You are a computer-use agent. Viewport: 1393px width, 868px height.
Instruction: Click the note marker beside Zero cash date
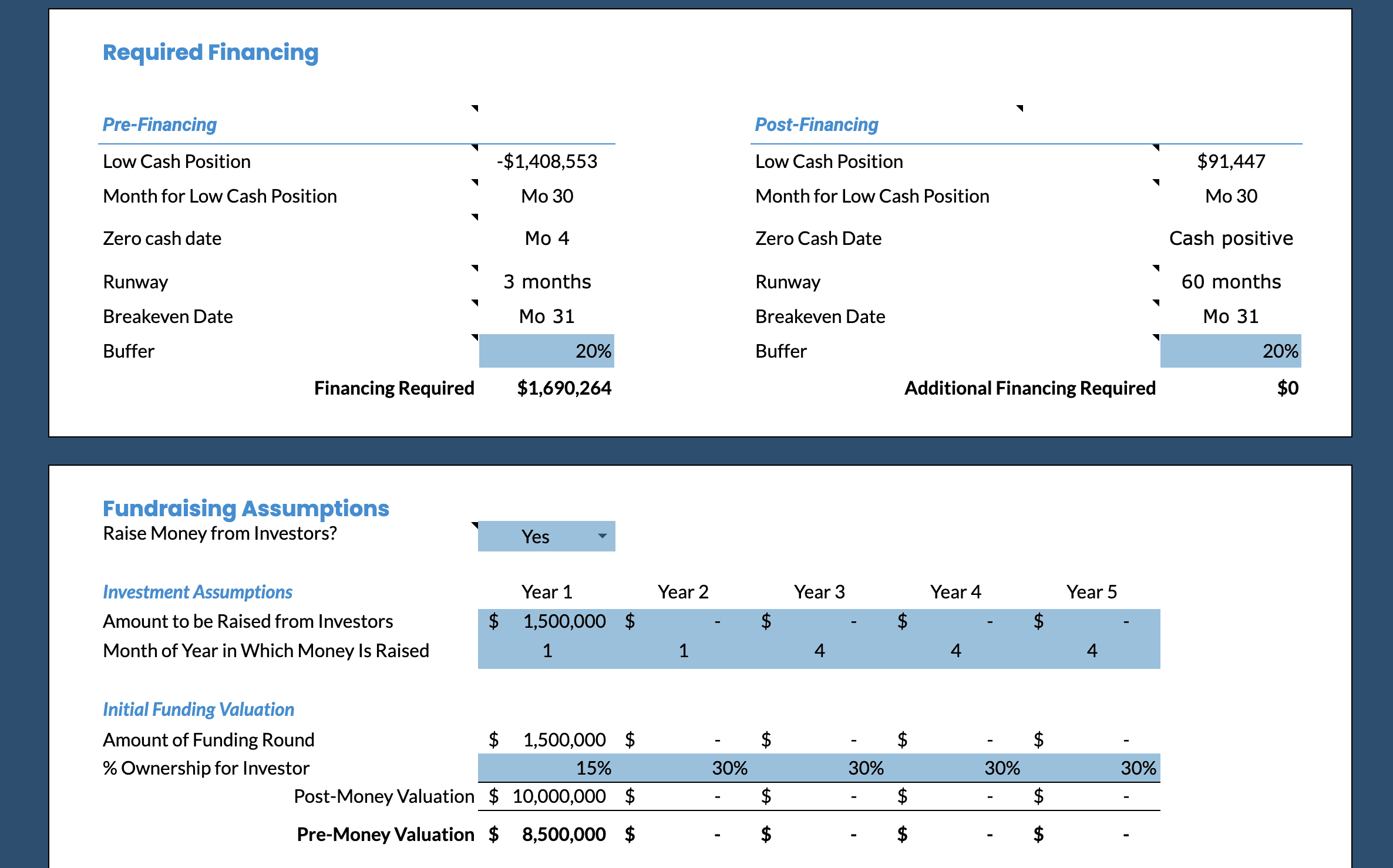tap(475, 217)
